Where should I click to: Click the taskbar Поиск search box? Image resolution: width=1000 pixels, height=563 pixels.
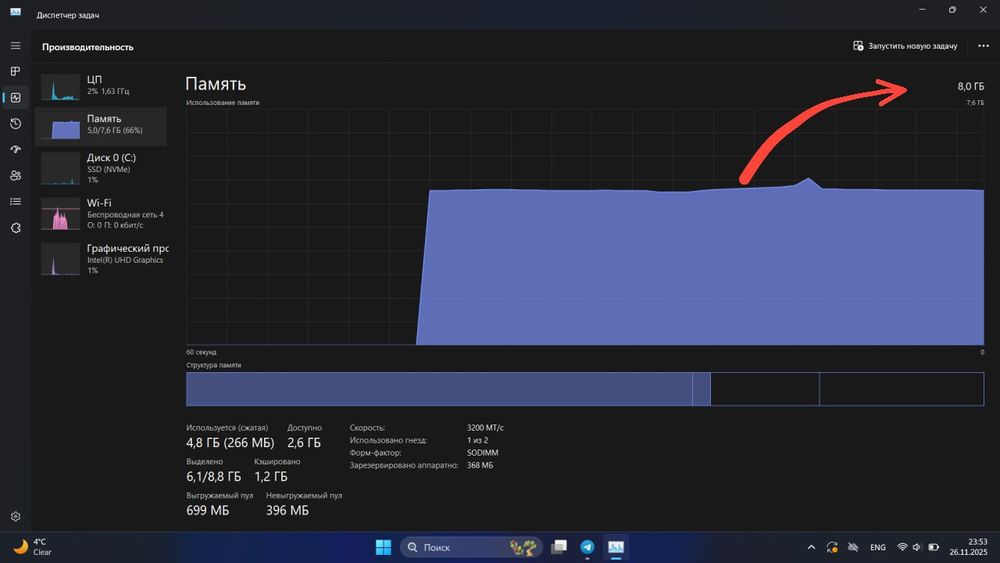point(471,547)
